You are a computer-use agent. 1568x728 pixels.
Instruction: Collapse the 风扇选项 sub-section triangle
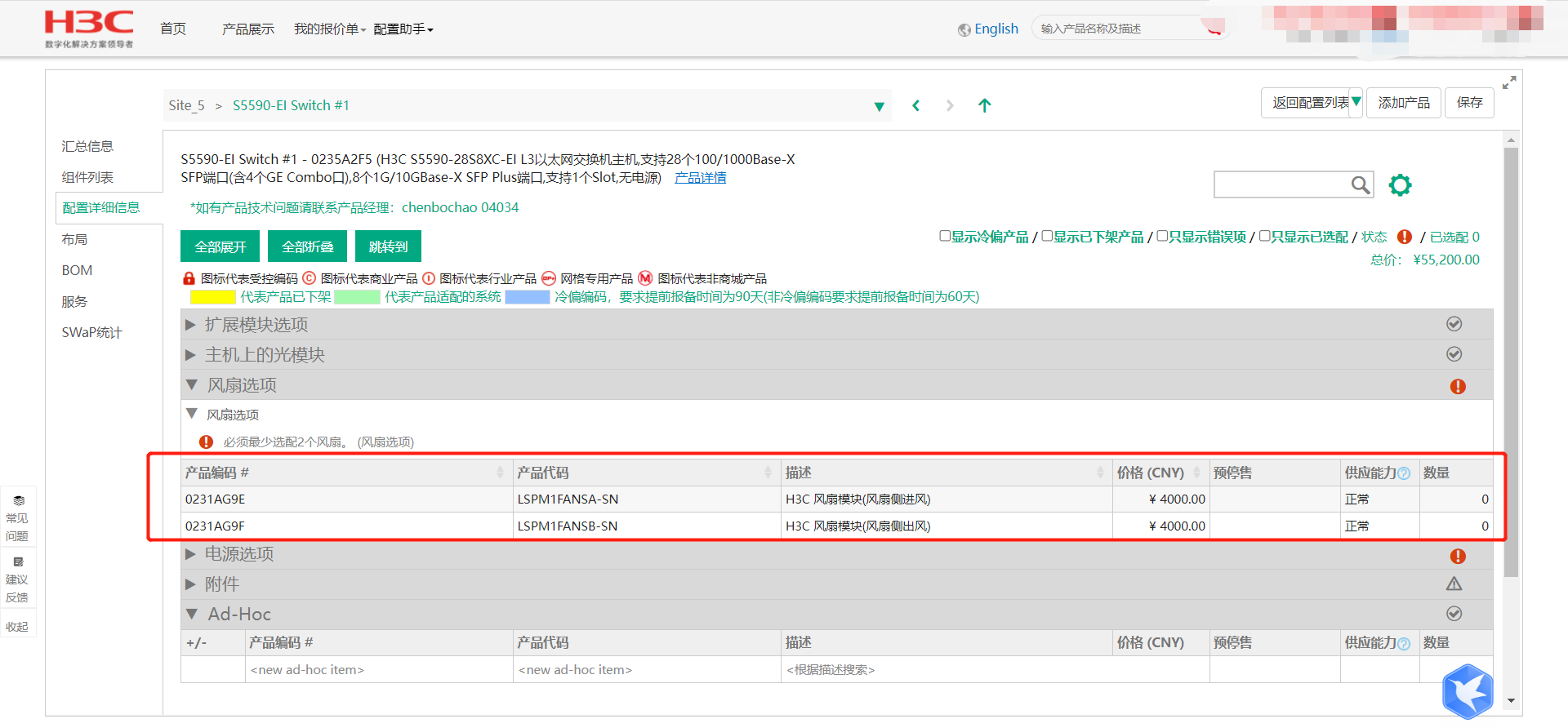192,414
